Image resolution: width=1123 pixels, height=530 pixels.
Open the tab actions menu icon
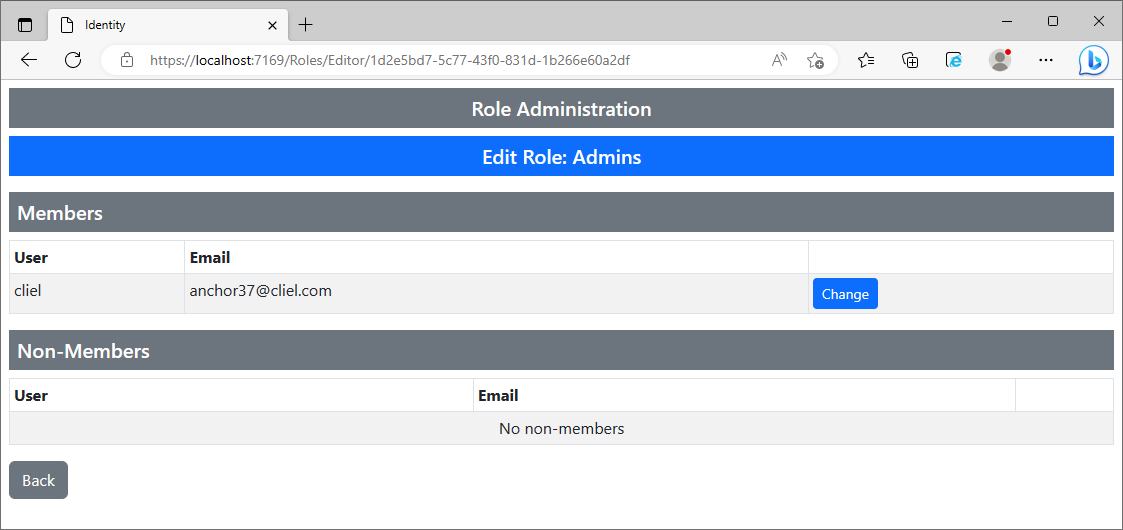pyautogui.click(x=25, y=25)
